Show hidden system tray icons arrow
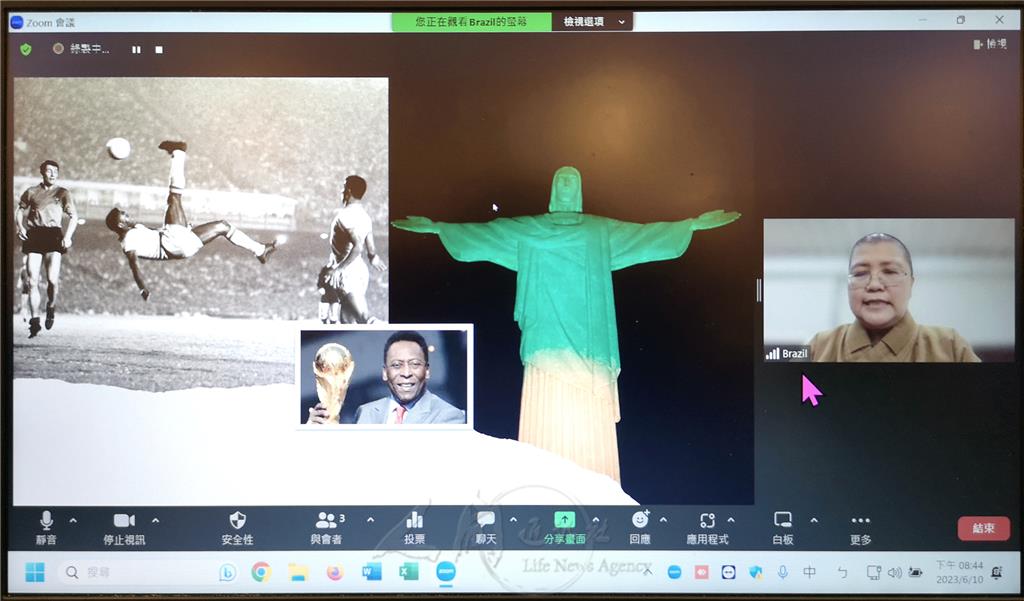This screenshot has width=1024, height=601. point(647,572)
